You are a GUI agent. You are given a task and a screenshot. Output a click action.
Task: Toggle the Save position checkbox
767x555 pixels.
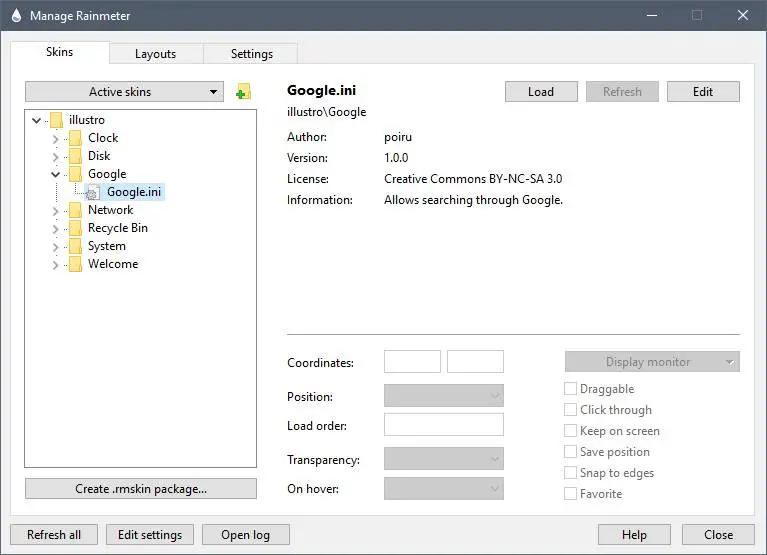click(570, 452)
